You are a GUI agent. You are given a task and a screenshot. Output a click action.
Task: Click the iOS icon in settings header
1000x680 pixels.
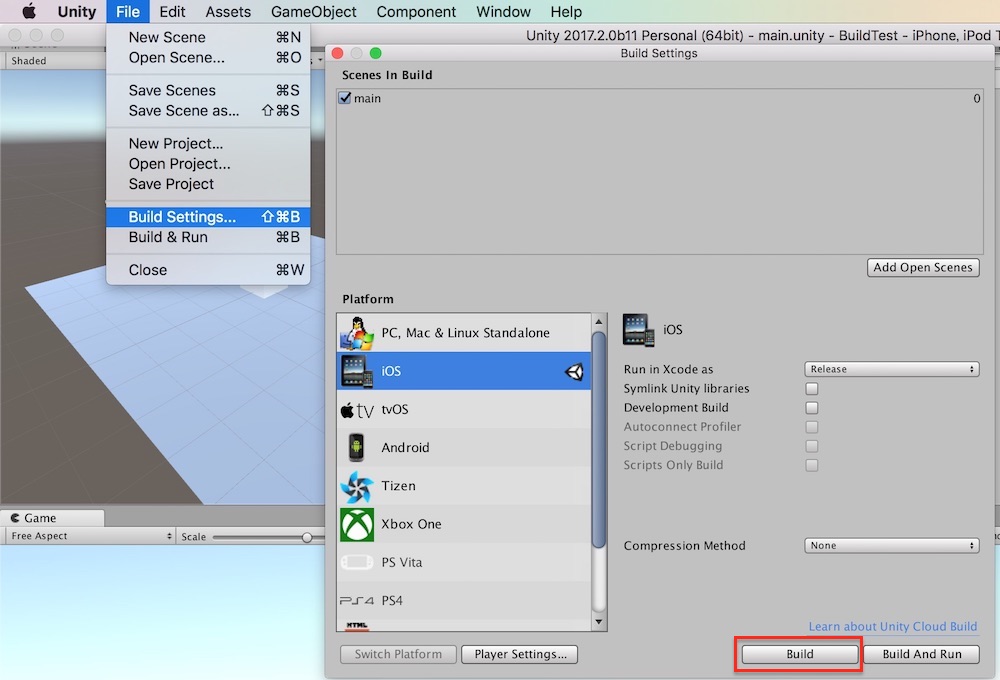click(x=638, y=330)
